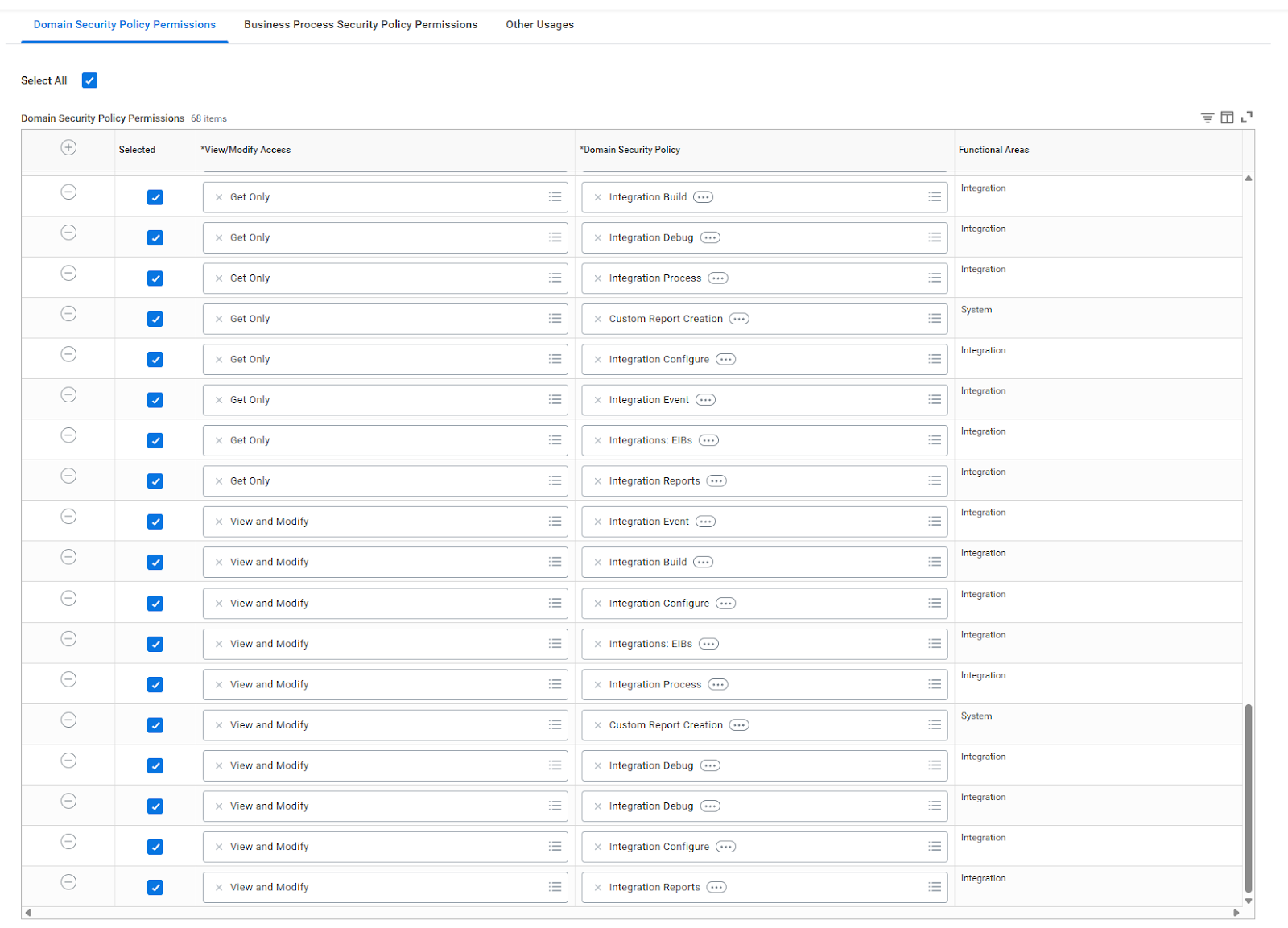Click the Functional Areas column header

[x=993, y=150]
